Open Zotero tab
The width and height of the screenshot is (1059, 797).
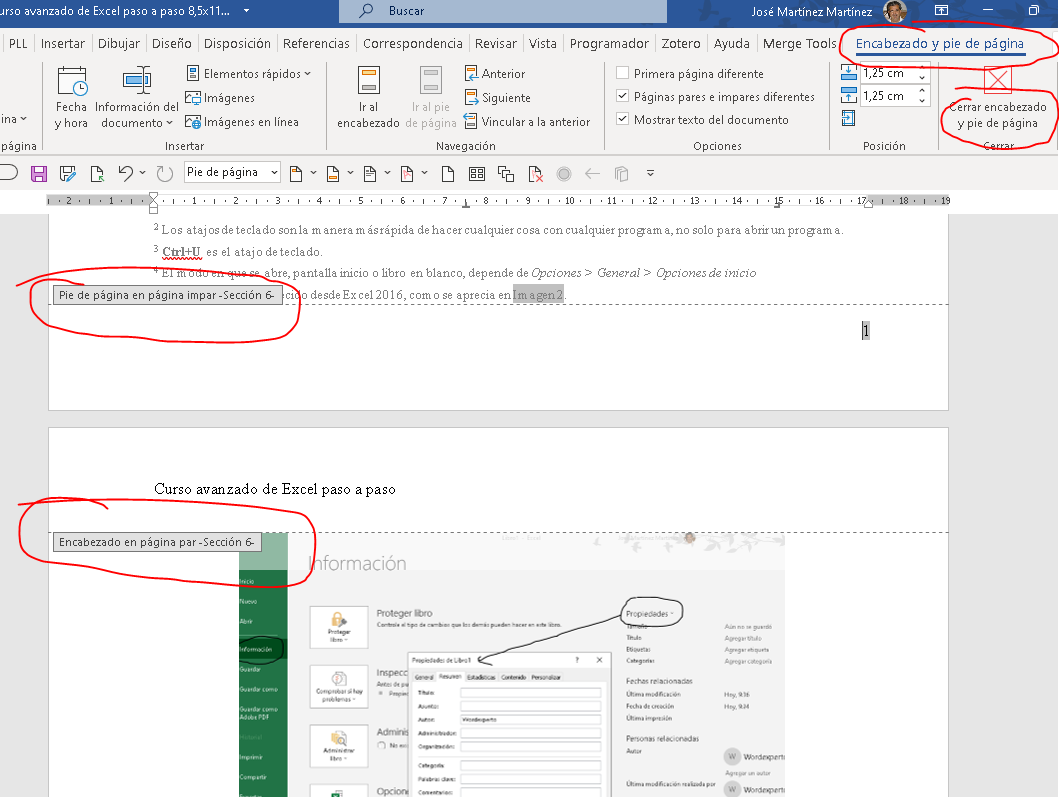(681, 44)
